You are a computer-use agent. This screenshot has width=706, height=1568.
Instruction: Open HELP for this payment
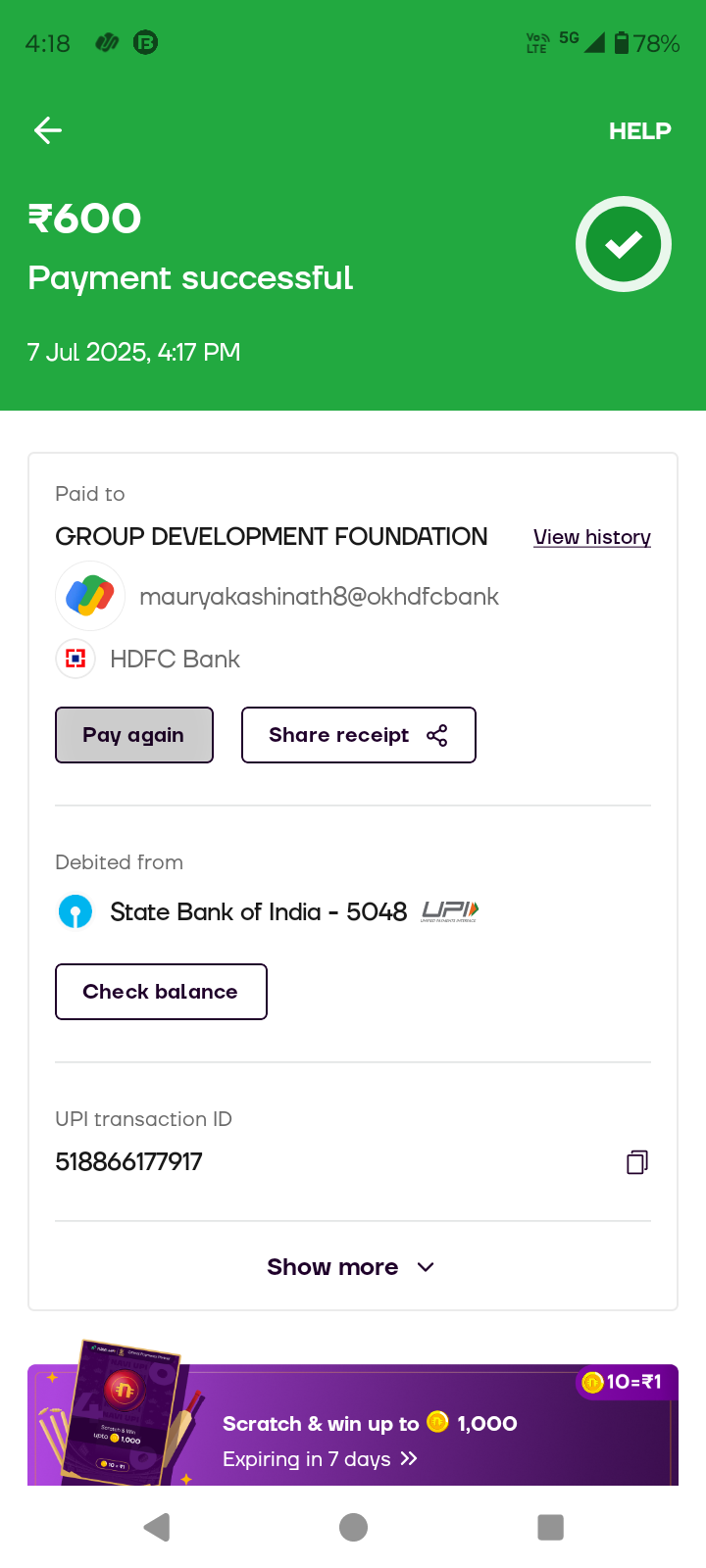click(639, 131)
